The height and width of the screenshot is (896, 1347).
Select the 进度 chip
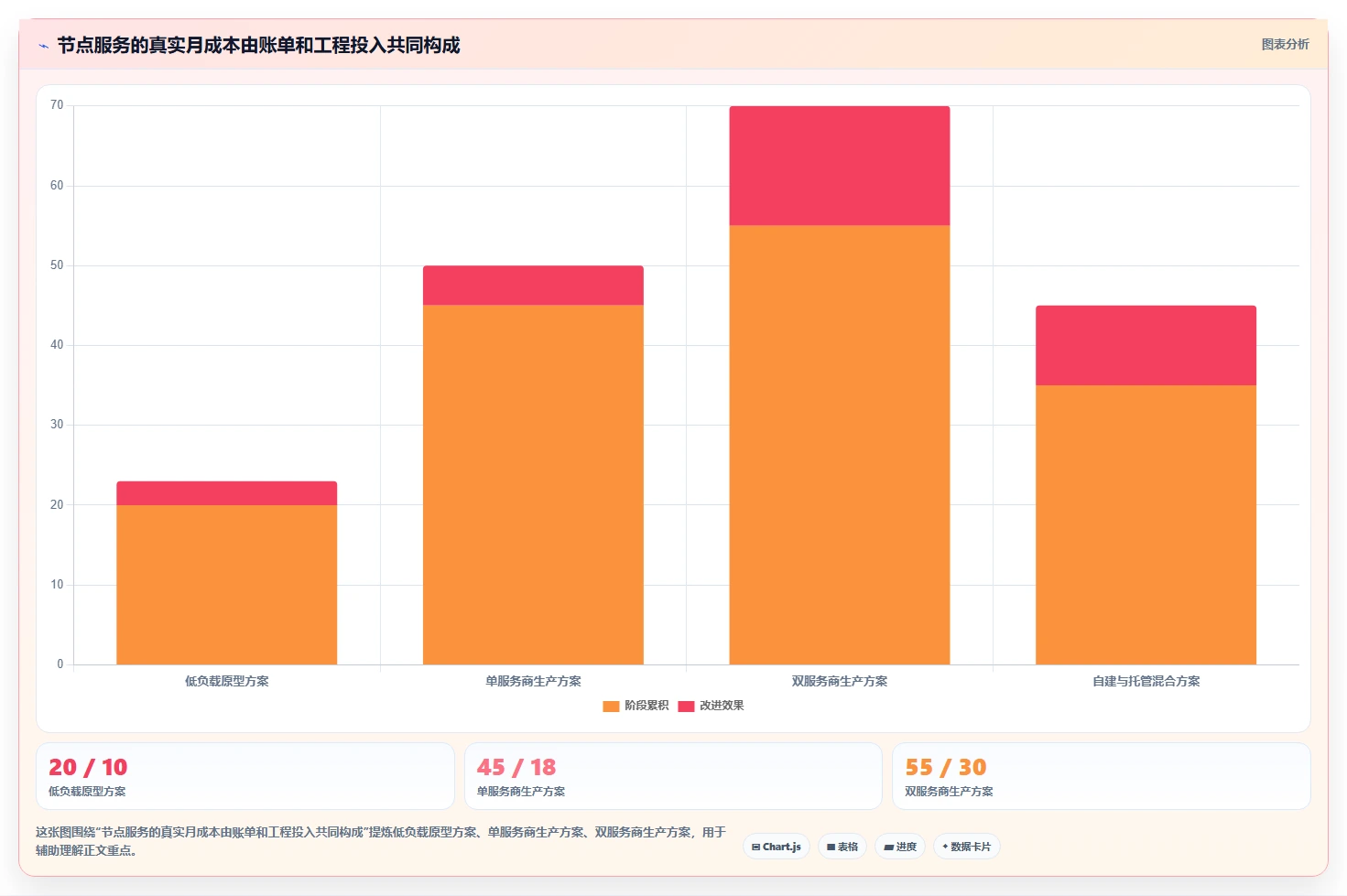pos(900,847)
